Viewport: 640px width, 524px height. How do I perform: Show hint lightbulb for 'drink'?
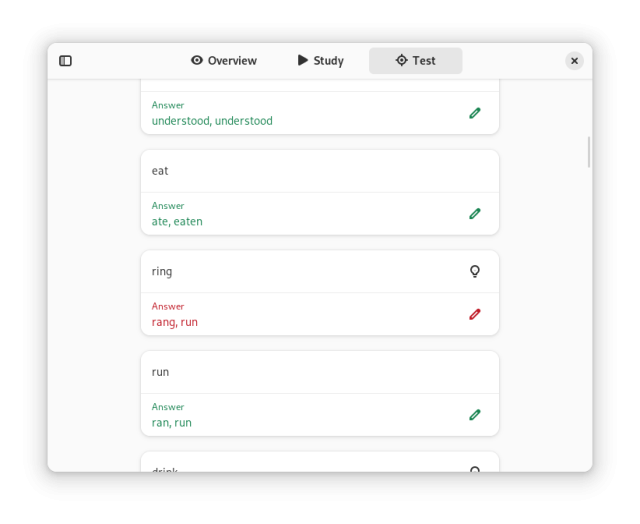point(475,468)
